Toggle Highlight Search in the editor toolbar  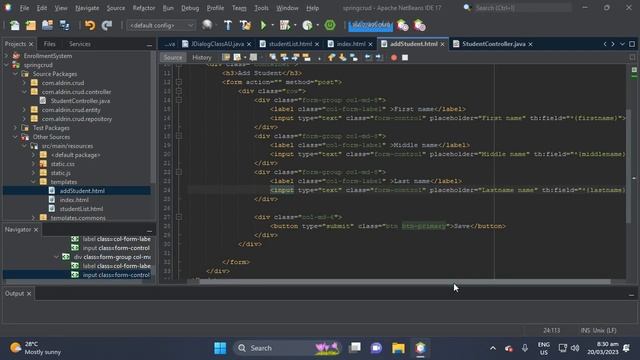pos(306,58)
